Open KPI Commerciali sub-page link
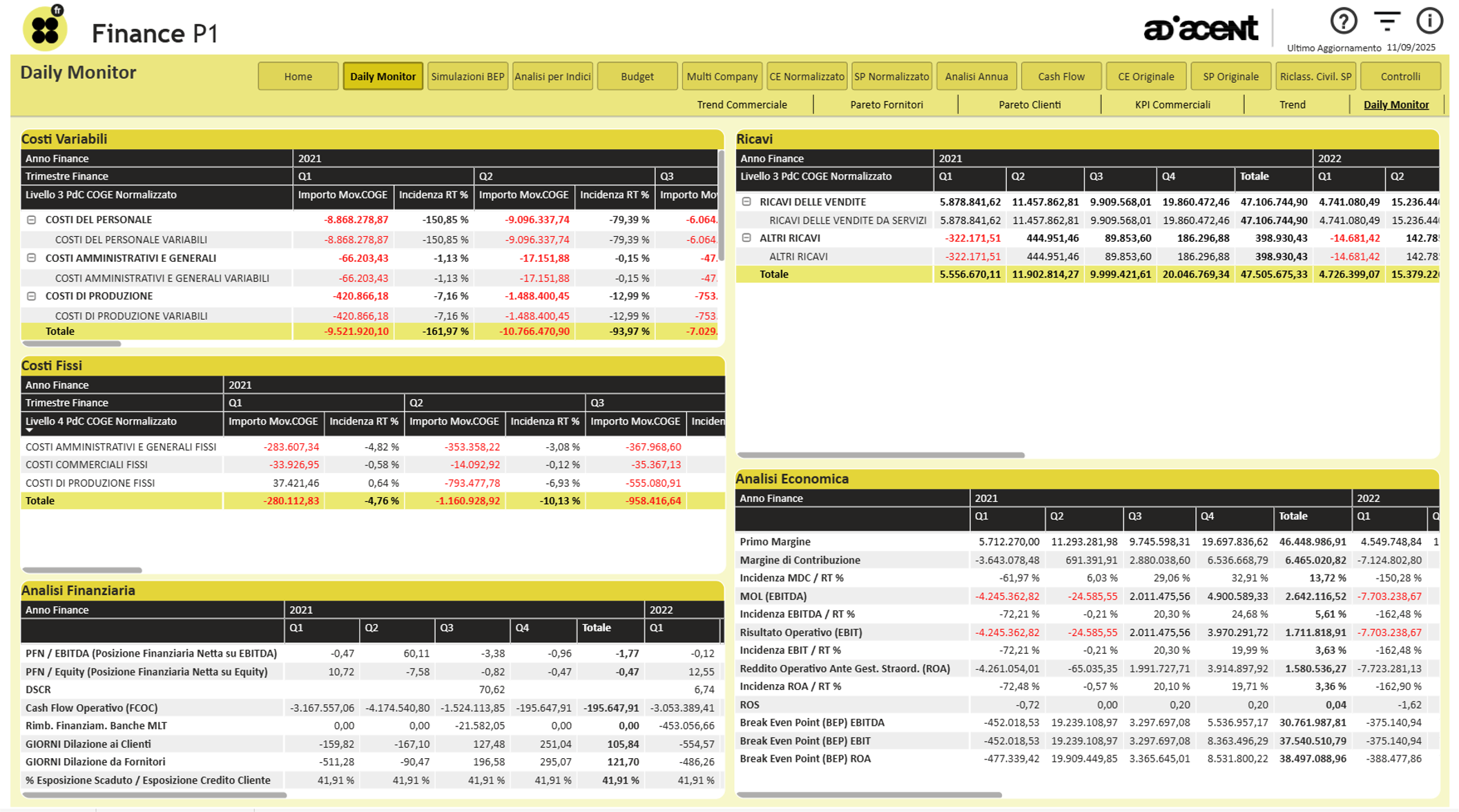 coord(1172,105)
